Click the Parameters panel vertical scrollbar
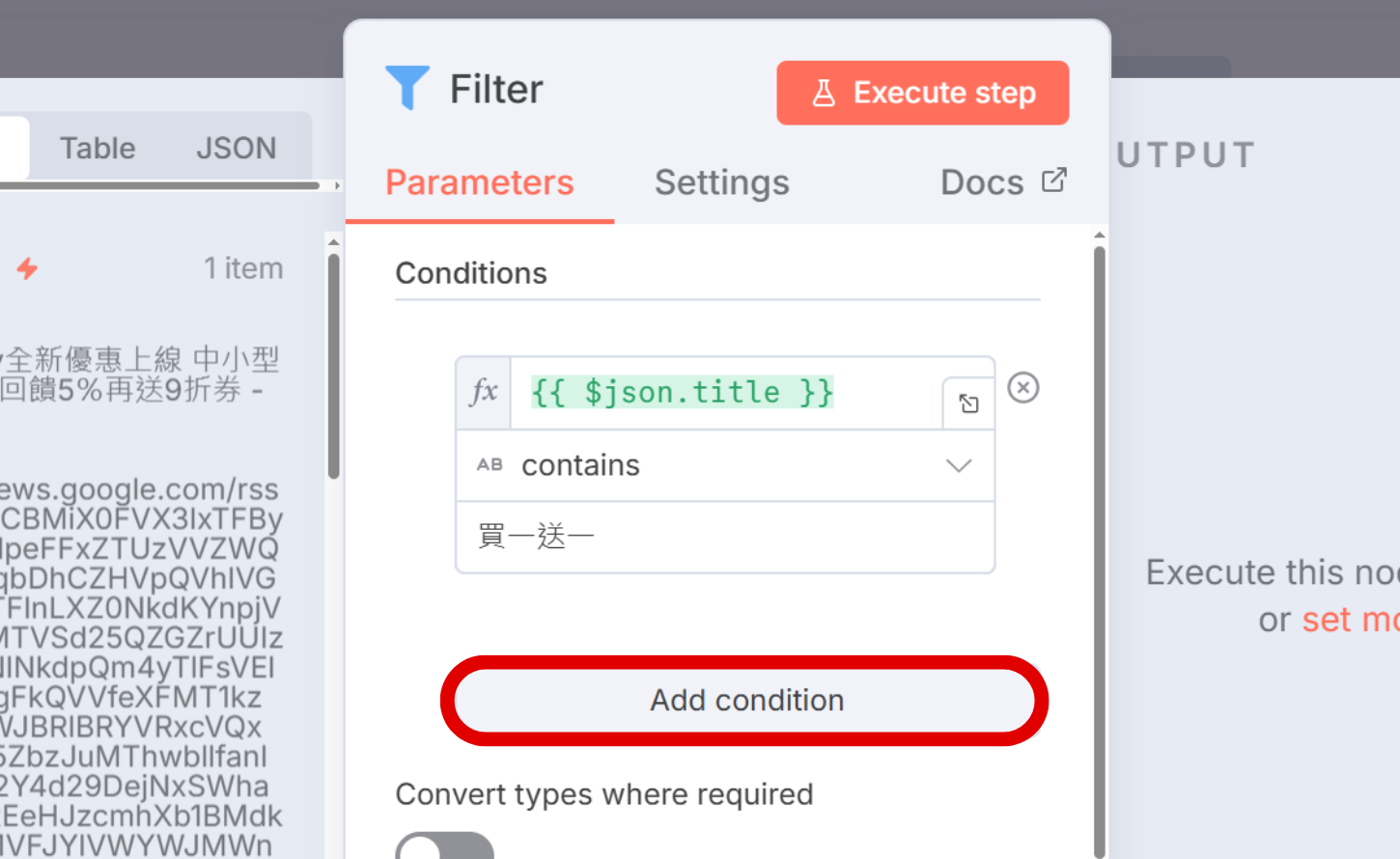 [x=1099, y=540]
